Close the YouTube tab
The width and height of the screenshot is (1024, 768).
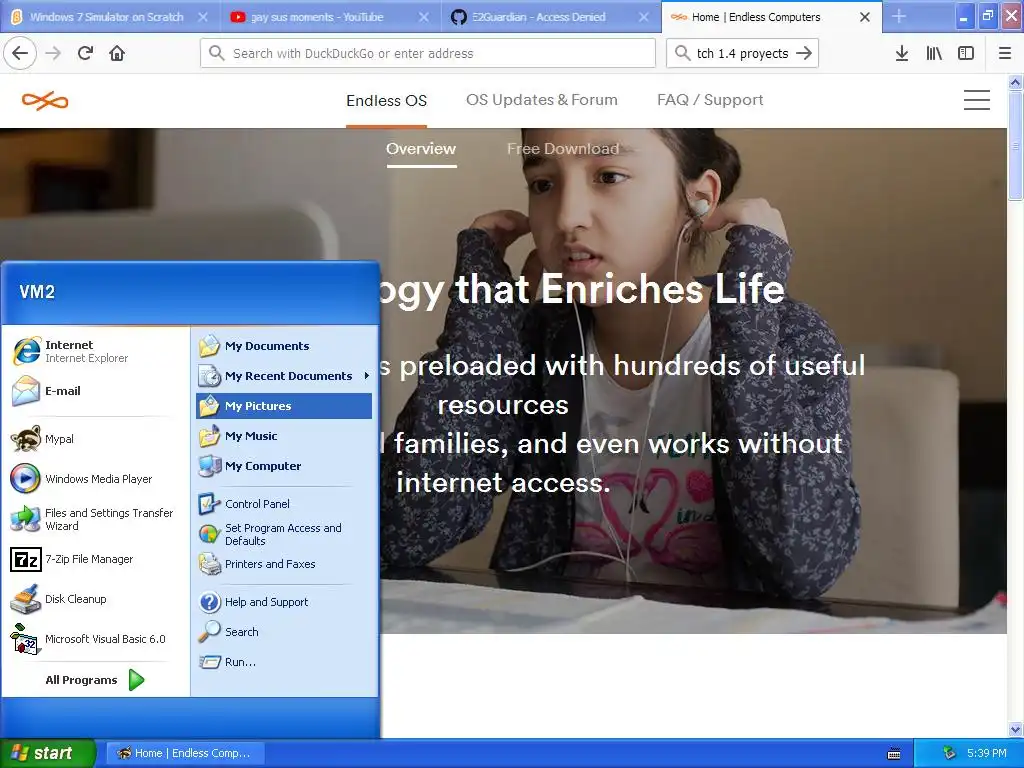(x=424, y=17)
